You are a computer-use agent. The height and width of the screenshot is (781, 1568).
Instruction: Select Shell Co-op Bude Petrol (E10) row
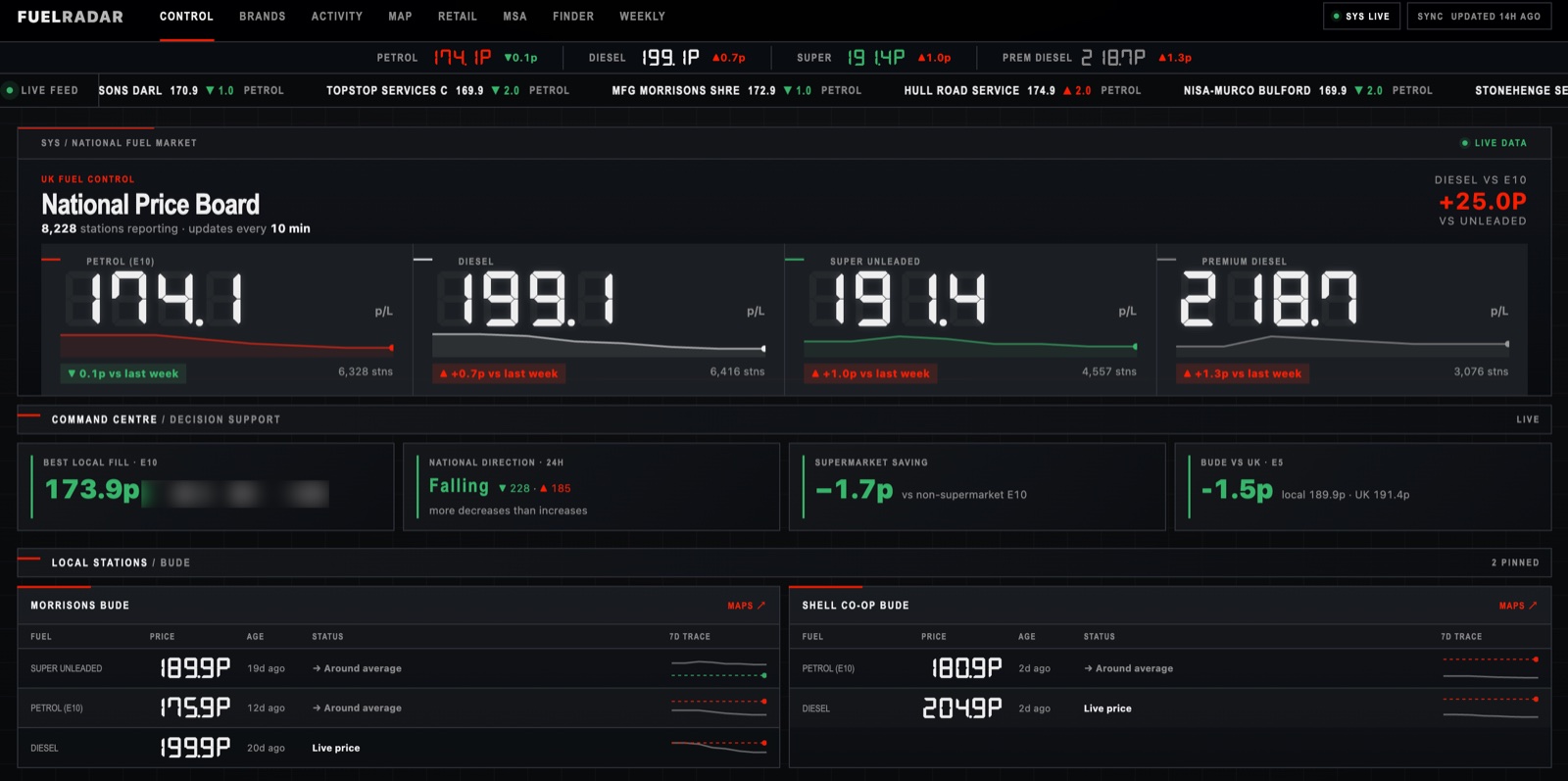point(1170,668)
